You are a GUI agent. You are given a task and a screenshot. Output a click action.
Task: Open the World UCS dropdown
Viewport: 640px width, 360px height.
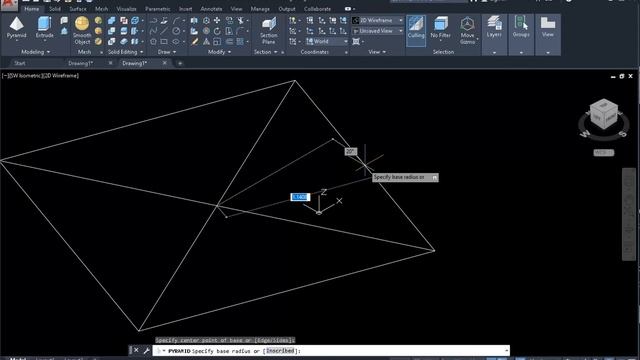pos(327,41)
